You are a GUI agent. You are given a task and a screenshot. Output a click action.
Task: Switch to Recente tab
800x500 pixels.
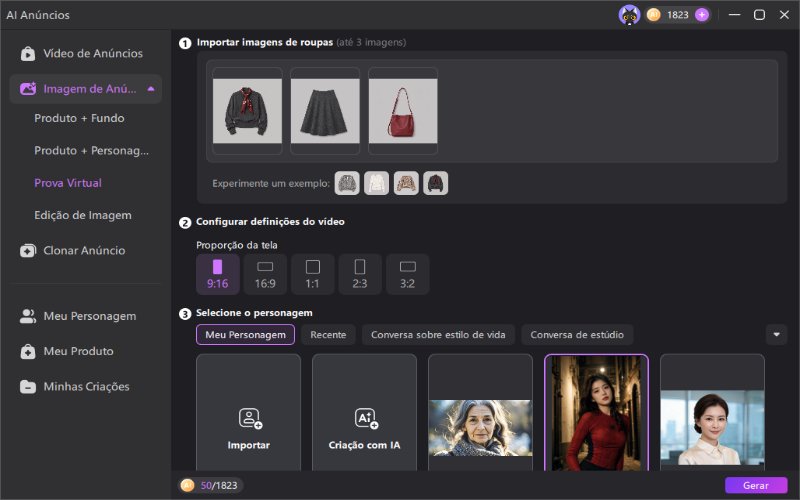[328, 335]
